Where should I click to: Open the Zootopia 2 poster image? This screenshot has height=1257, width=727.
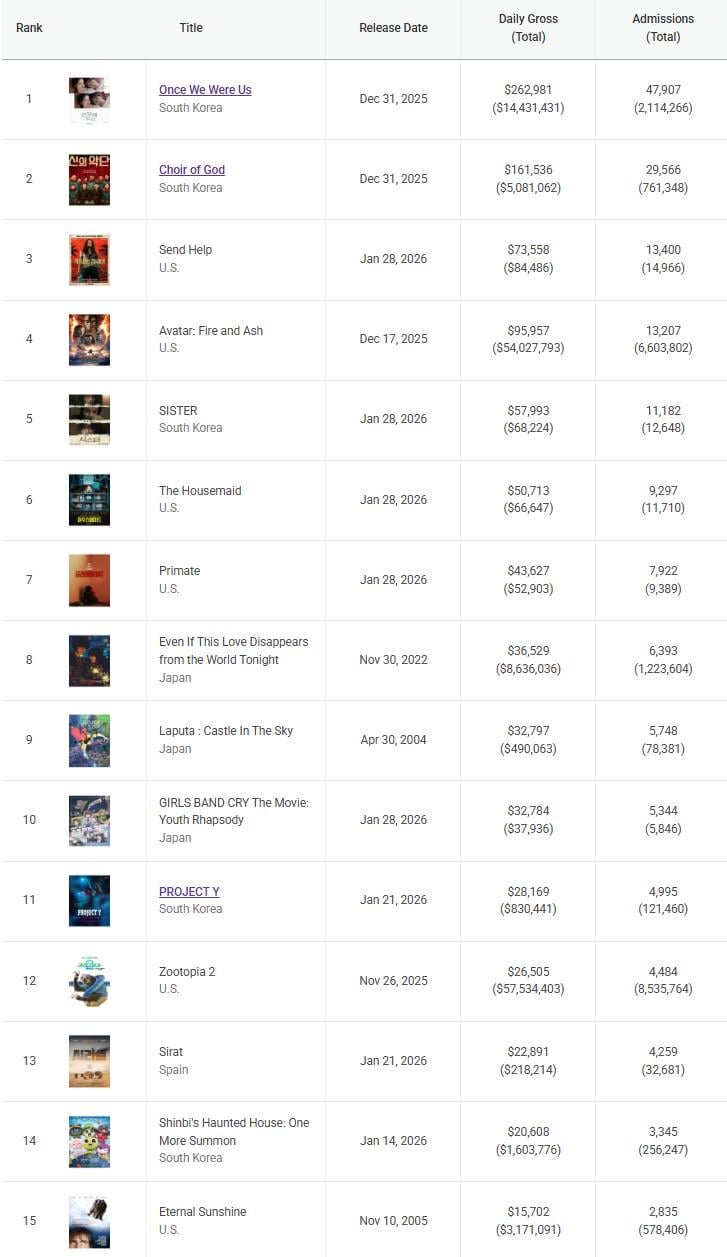[89, 981]
